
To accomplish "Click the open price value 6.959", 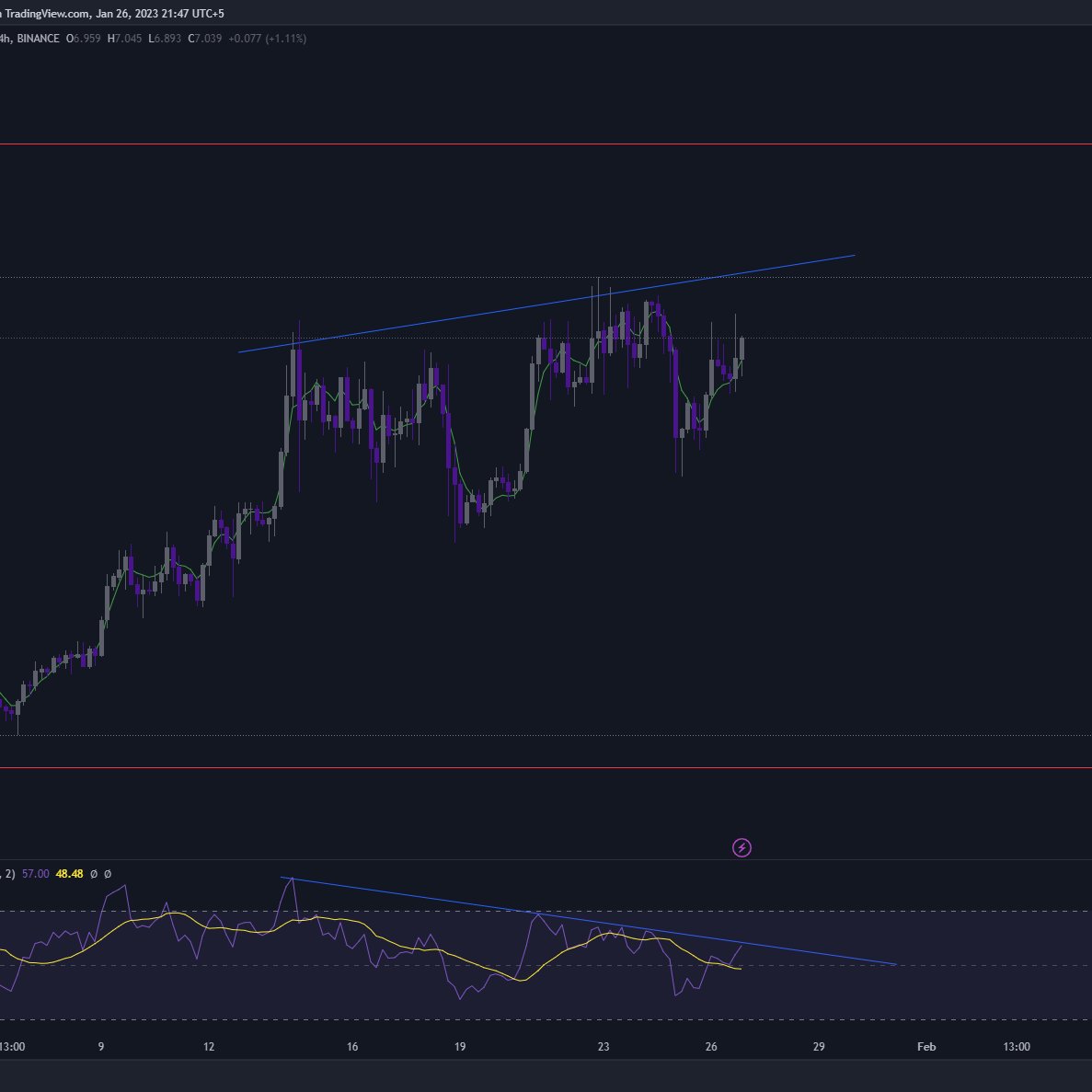I will click(x=86, y=39).
